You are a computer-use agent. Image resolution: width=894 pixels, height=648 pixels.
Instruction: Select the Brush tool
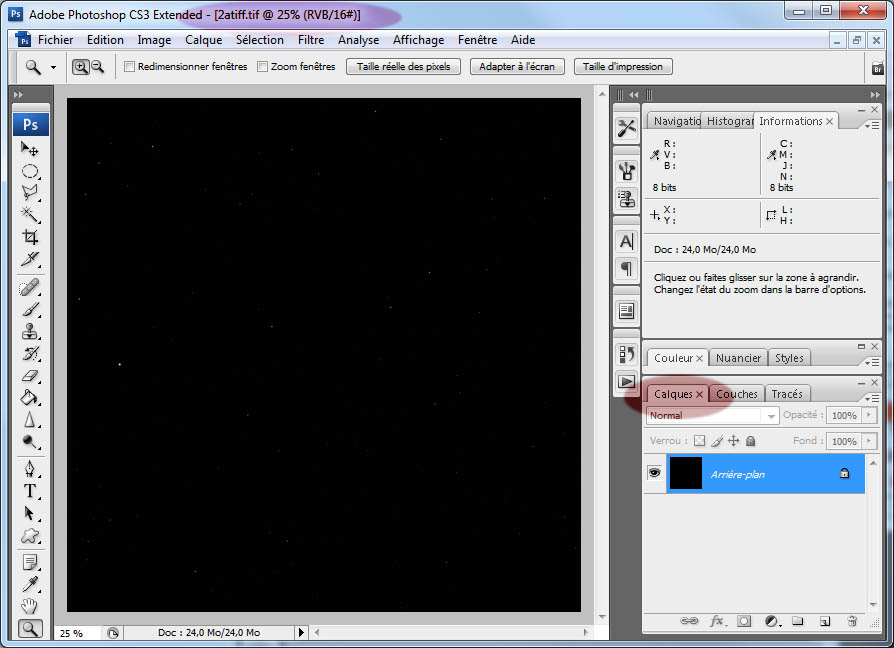point(30,309)
